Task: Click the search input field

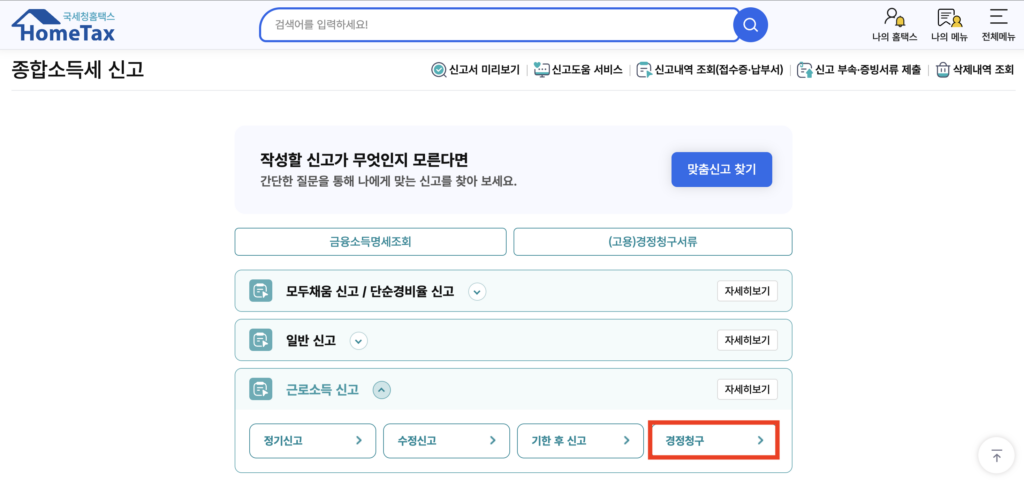Action: 497,24
